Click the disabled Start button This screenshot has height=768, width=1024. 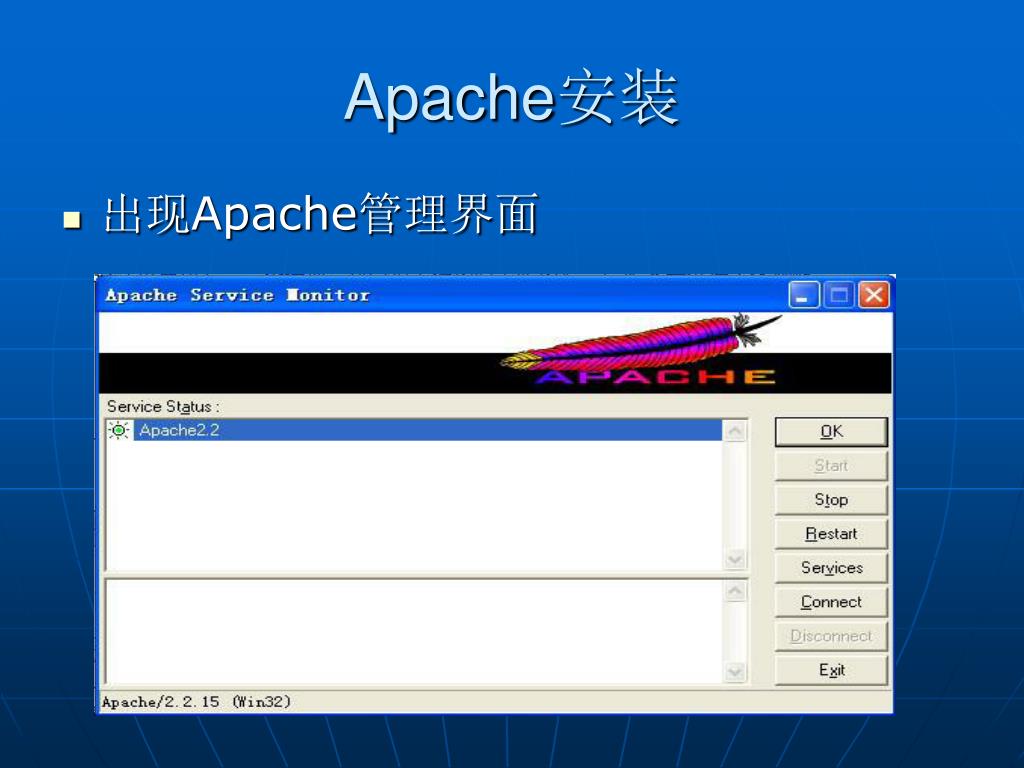click(x=831, y=466)
